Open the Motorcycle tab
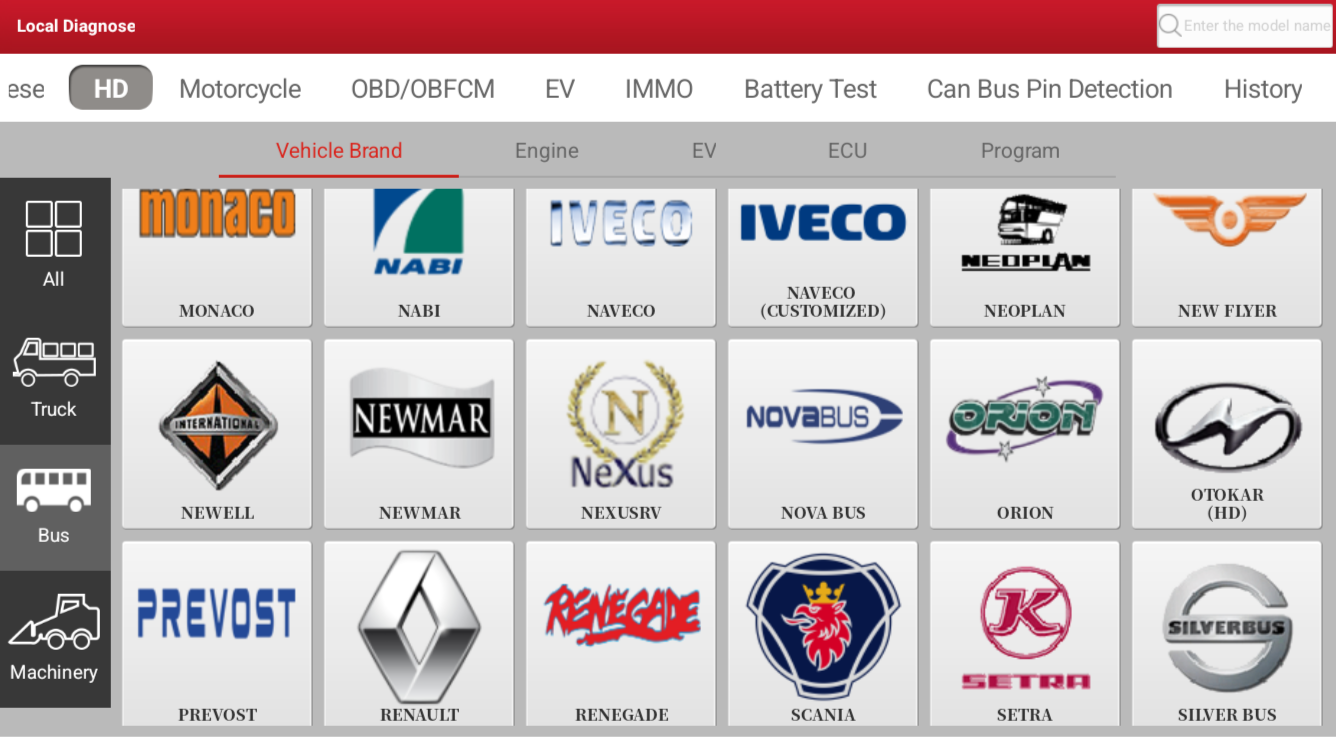 point(240,88)
